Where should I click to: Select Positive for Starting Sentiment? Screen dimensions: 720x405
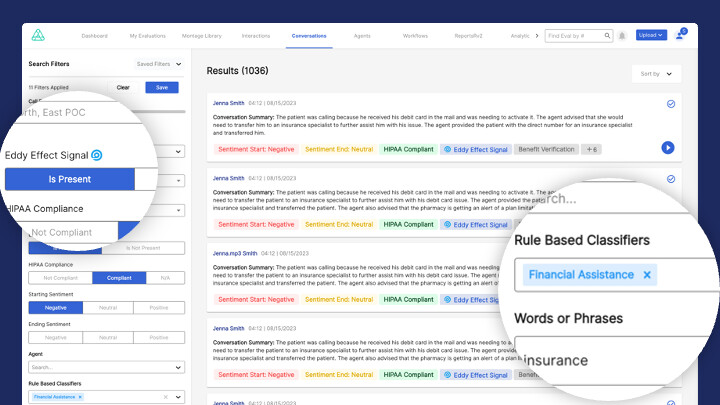point(159,308)
